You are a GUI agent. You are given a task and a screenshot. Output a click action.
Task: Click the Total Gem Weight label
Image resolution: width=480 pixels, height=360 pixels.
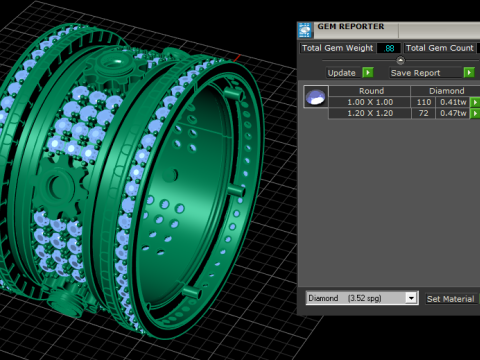click(337, 48)
